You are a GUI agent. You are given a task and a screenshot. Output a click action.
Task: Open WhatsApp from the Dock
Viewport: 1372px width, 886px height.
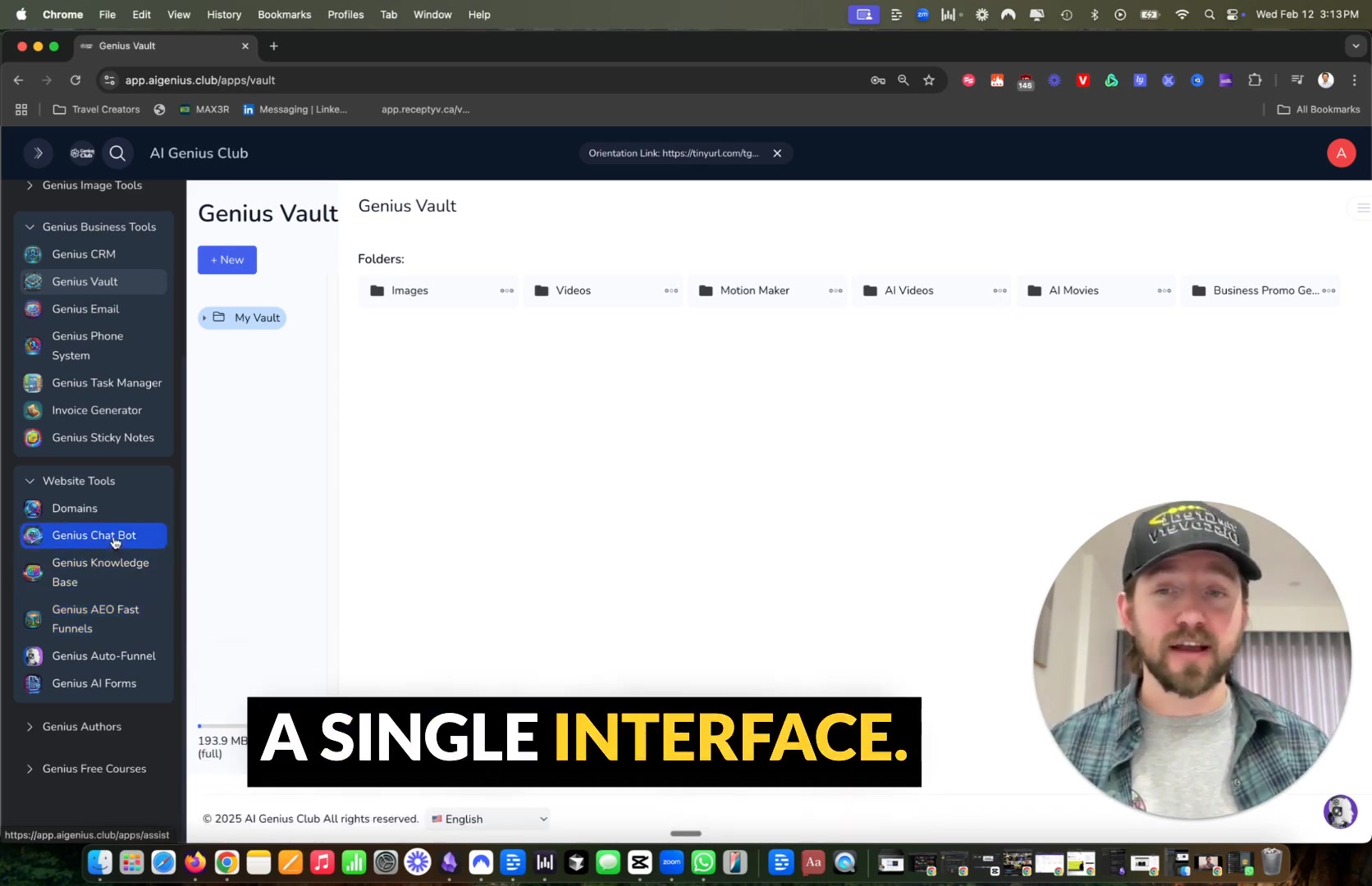[x=703, y=862]
